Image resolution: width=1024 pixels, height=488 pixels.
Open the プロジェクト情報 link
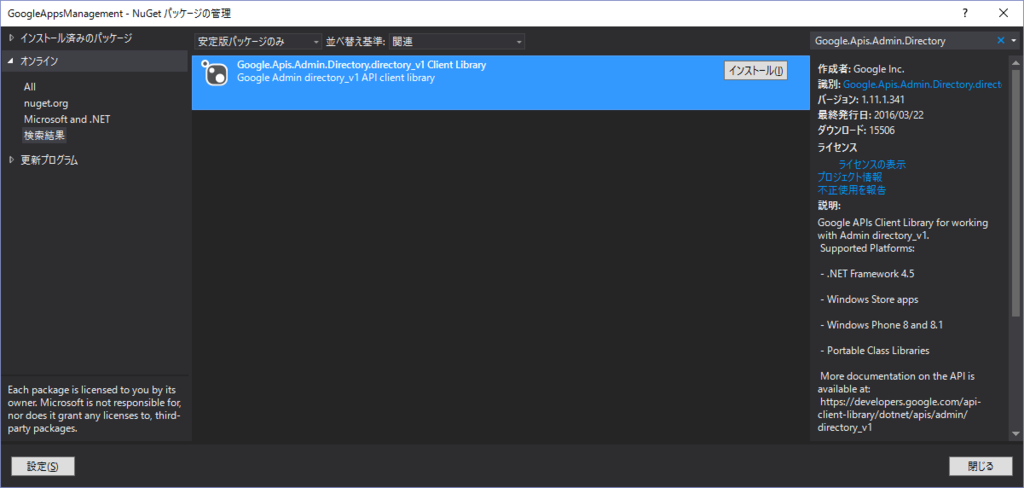point(850,177)
